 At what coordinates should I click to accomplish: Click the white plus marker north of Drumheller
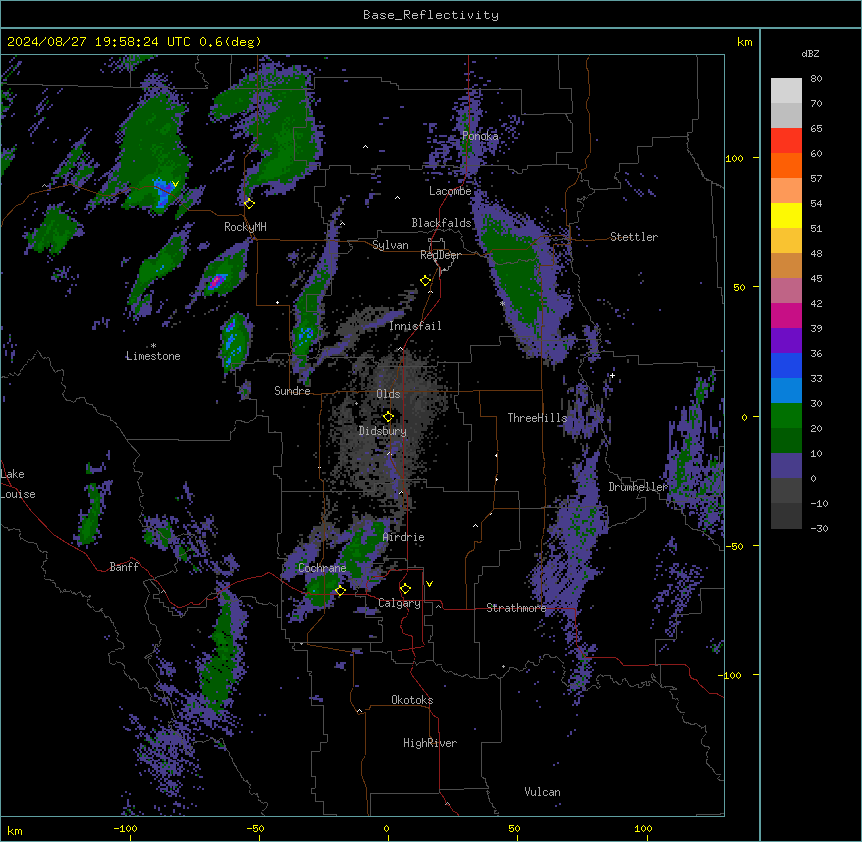click(x=612, y=375)
